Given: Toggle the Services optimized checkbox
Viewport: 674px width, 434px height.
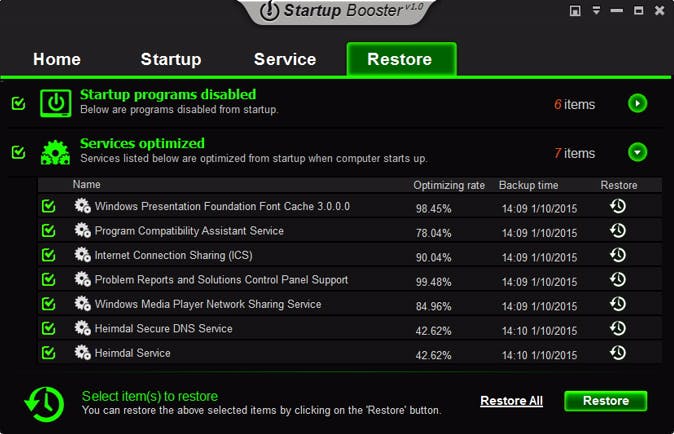Looking at the screenshot, I should [x=18, y=152].
